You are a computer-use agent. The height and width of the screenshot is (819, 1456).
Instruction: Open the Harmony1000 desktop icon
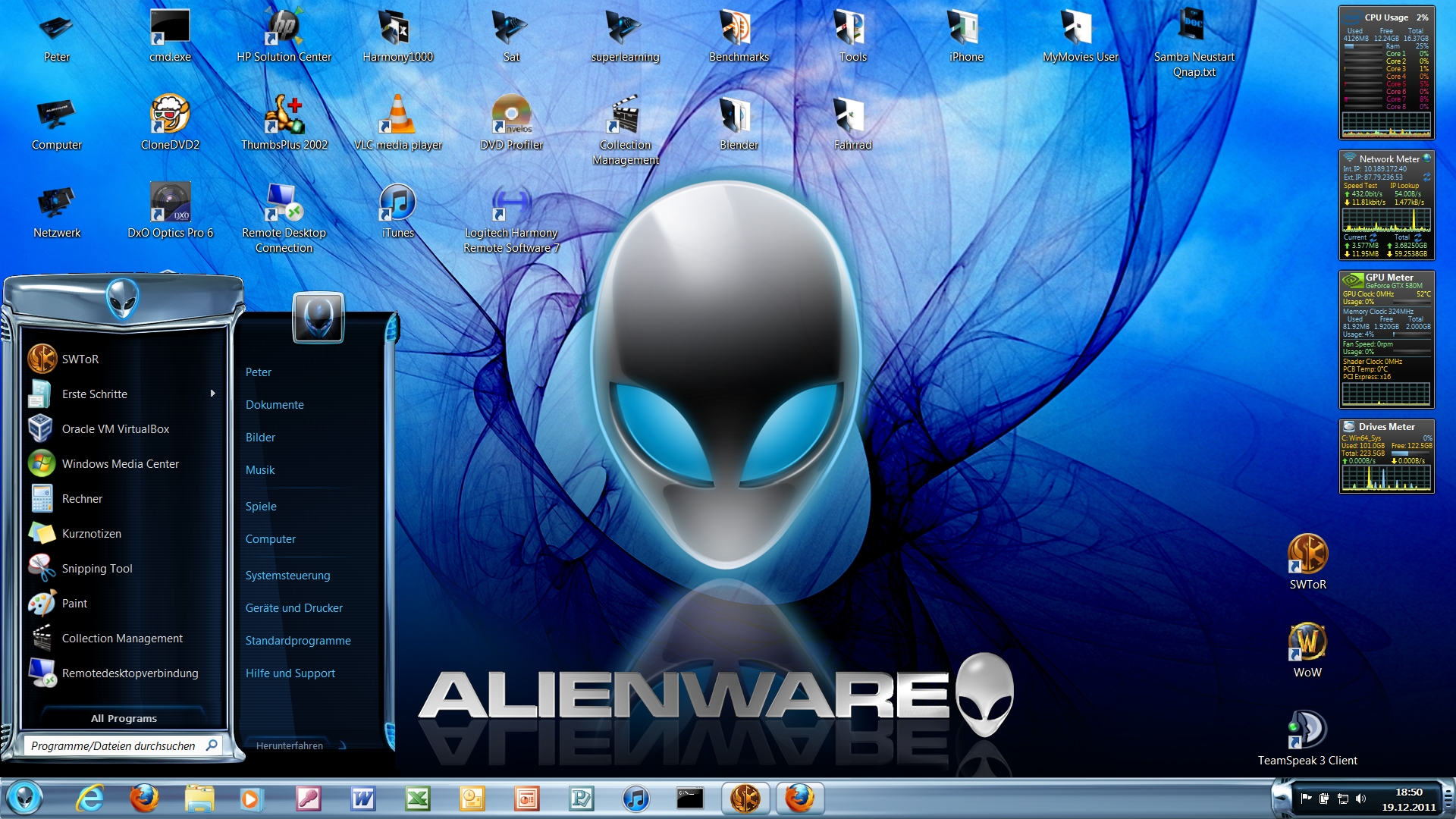pyautogui.click(x=397, y=36)
